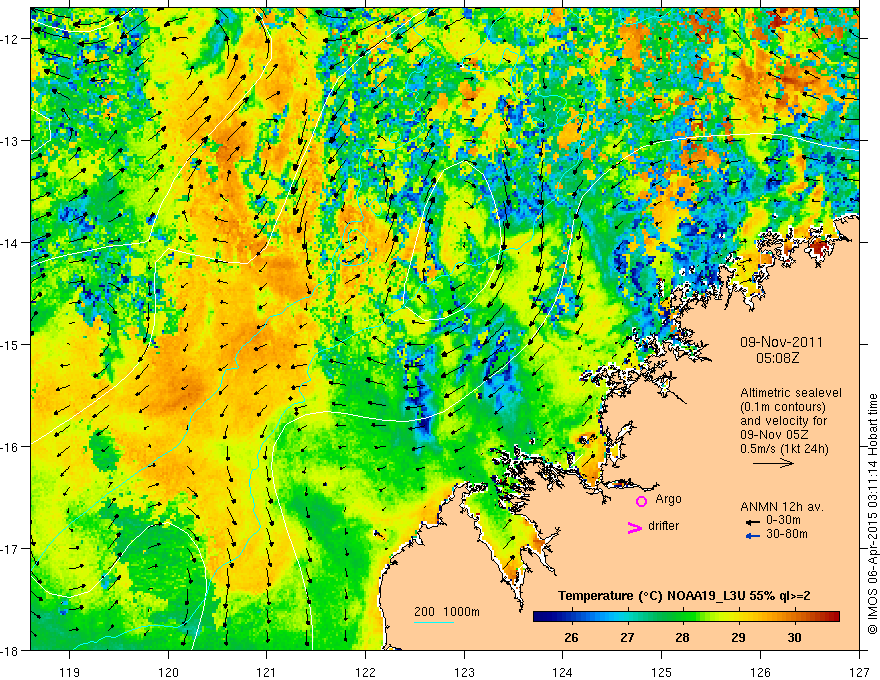Click the 27 value on temperature scale

(x=627, y=638)
